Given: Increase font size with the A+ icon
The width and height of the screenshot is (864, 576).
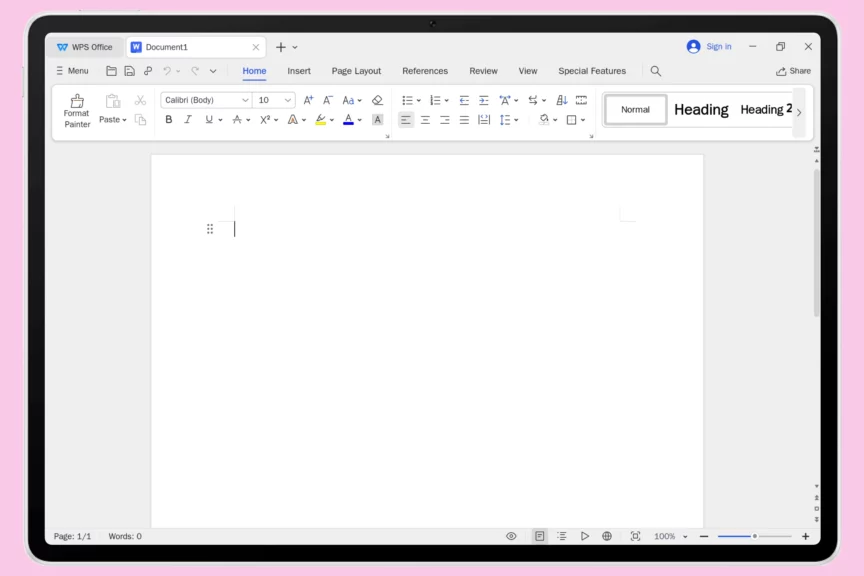Looking at the screenshot, I should tap(308, 100).
